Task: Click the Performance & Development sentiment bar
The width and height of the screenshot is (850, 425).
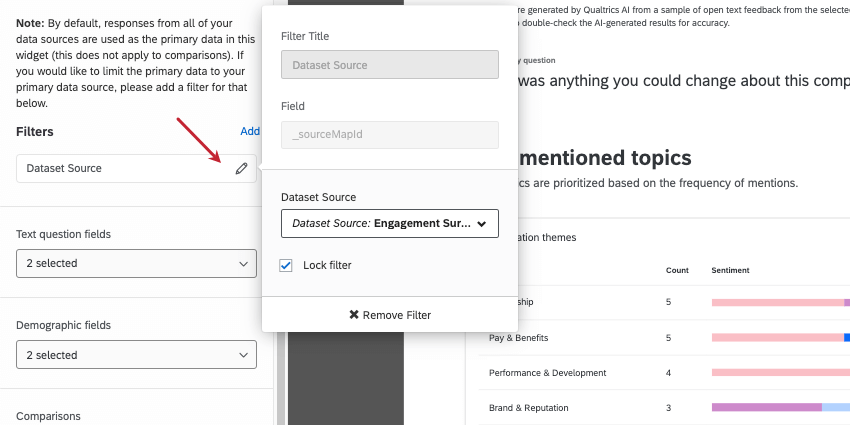Action: 780,373
